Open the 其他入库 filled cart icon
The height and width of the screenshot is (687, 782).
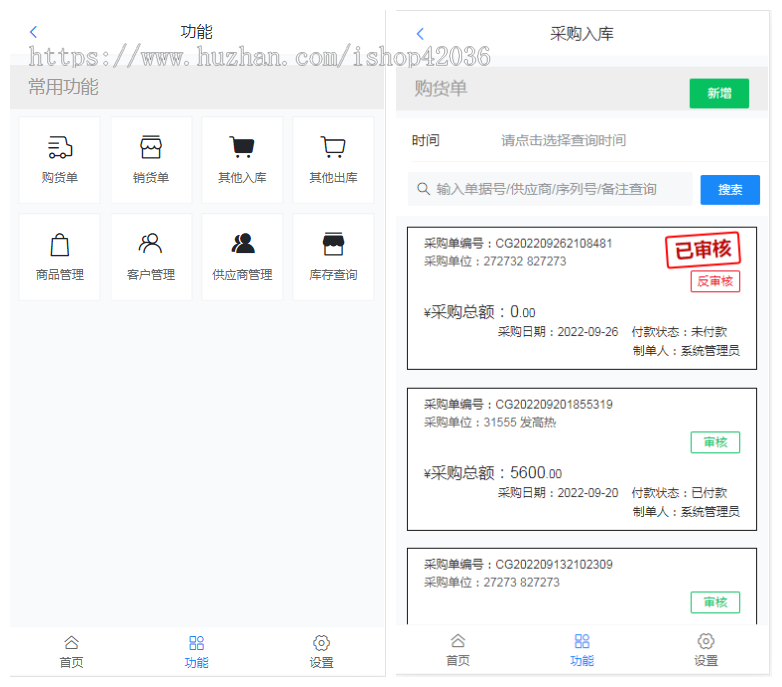242,147
